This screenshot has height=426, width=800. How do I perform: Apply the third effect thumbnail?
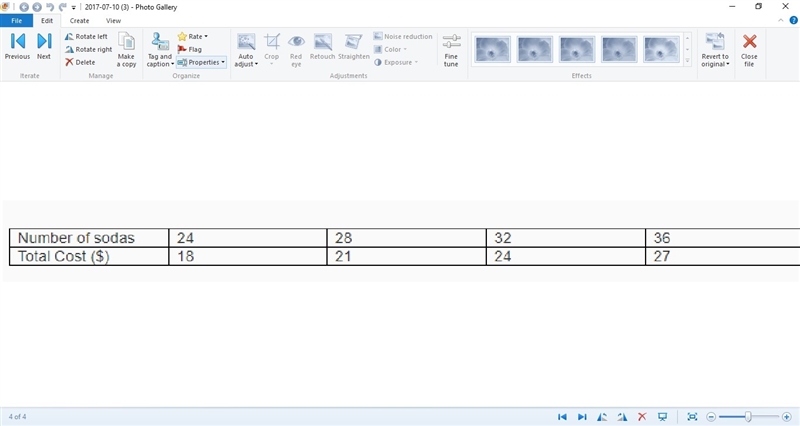coord(577,49)
